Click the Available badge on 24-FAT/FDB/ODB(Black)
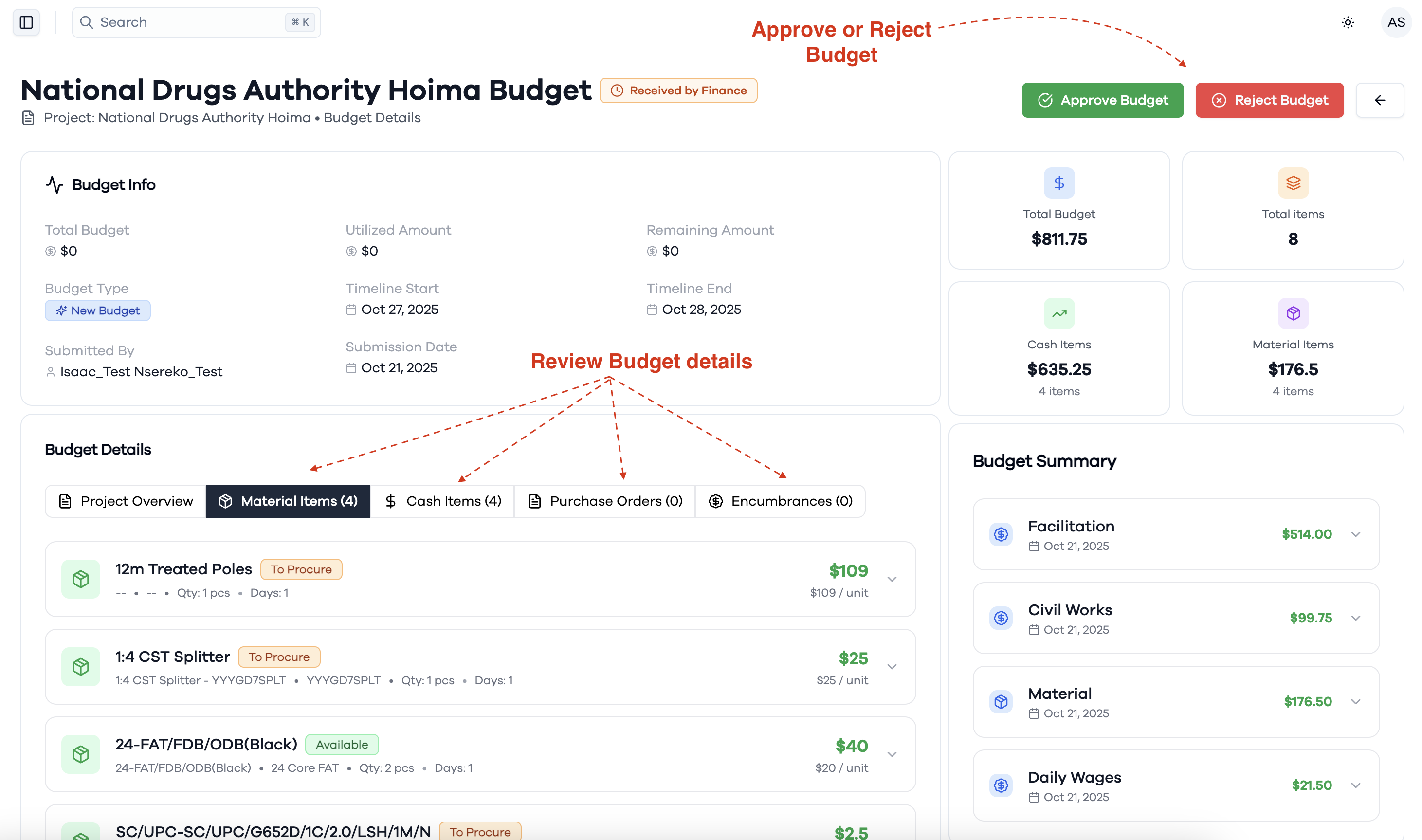 342,744
